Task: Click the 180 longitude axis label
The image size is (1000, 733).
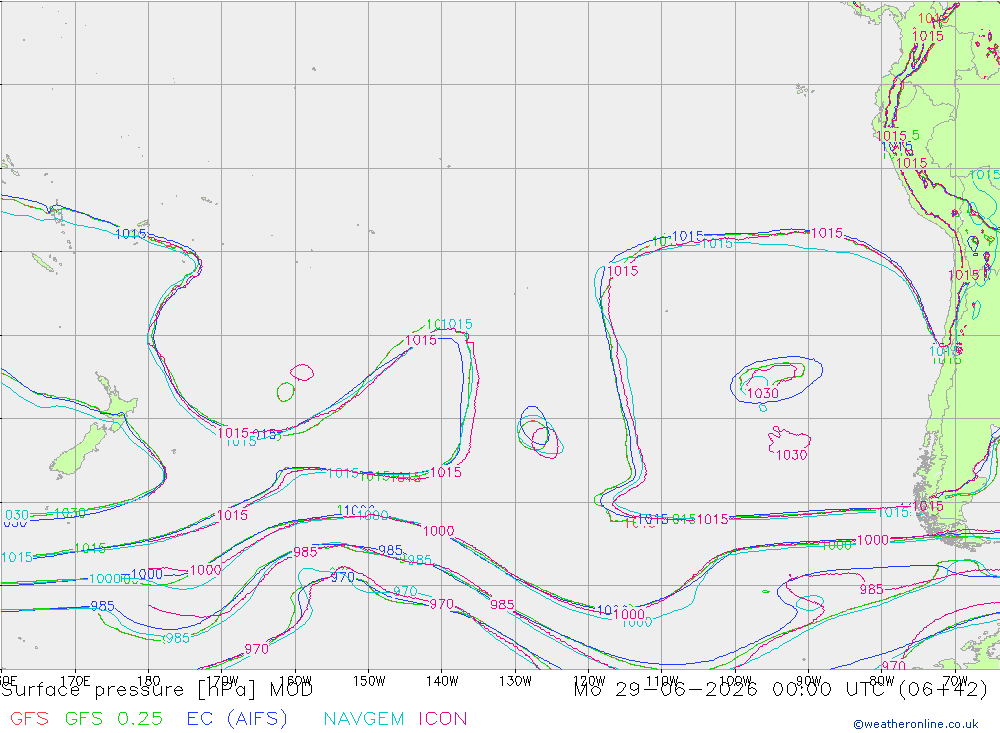Action: click(x=149, y=681)
